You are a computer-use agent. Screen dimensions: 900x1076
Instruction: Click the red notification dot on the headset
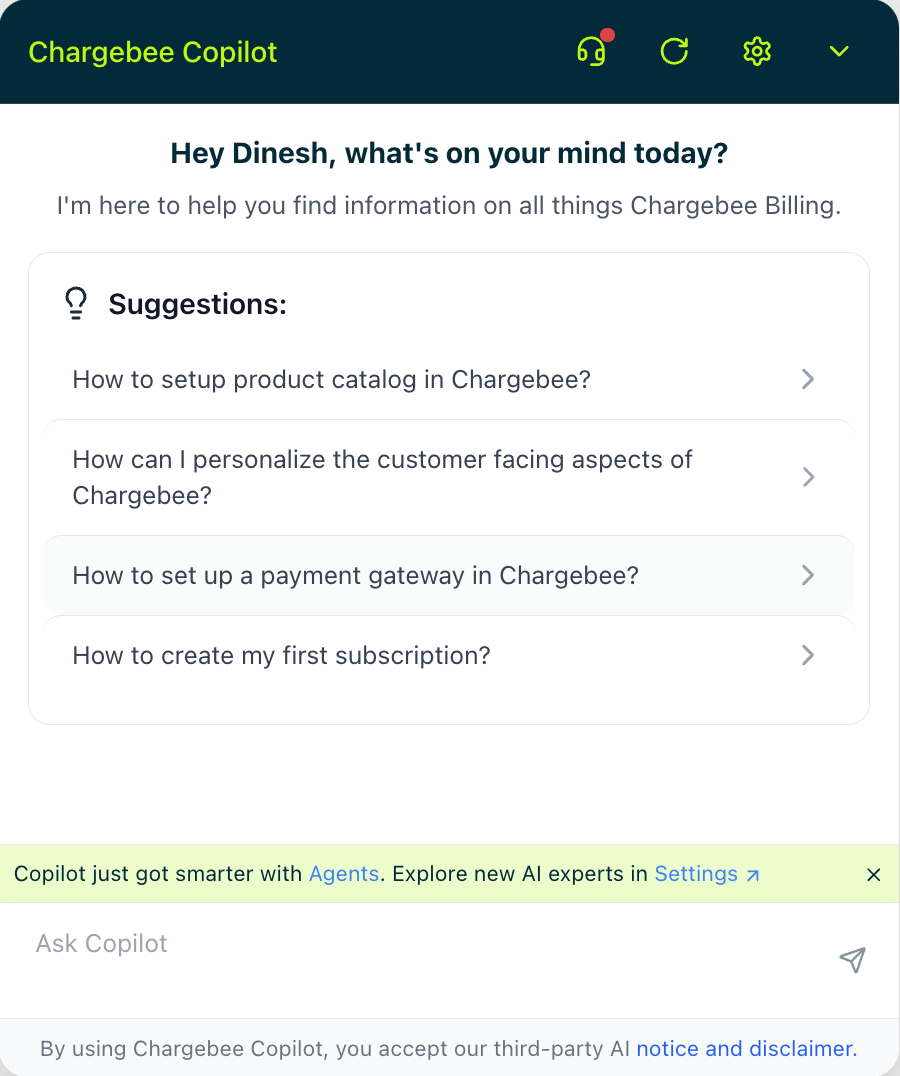pos(606,35)
